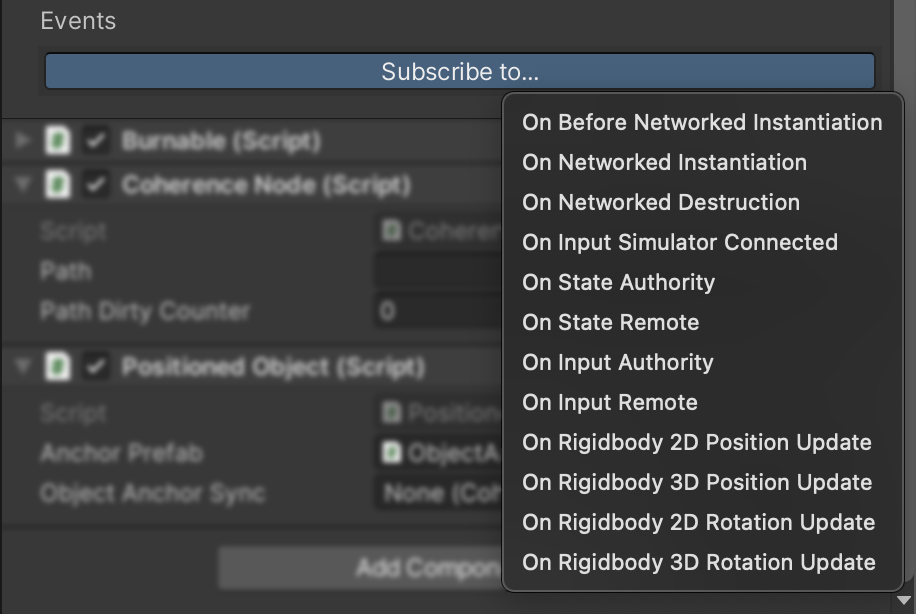Collapse the Coherence Node component foldout
The width and height of the screenshot is (916, 614).
tap(22, 186)
